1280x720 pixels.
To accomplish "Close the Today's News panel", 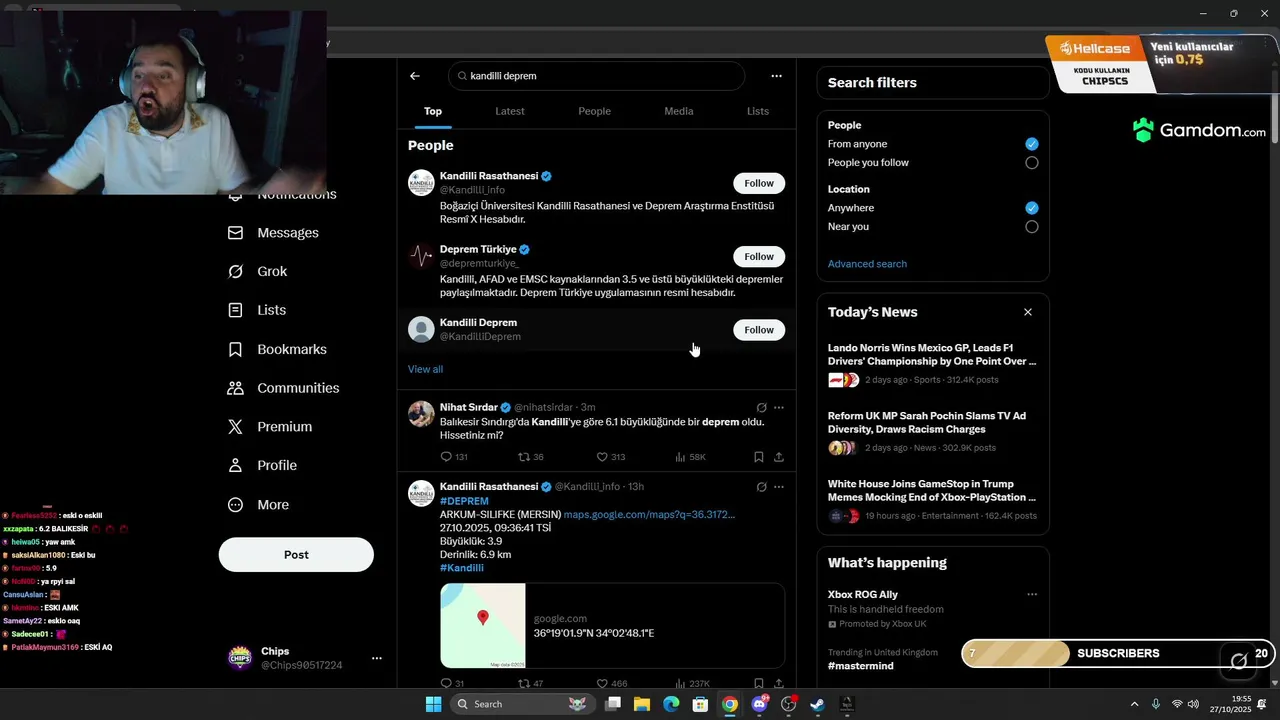I will tap(1028, 312).
